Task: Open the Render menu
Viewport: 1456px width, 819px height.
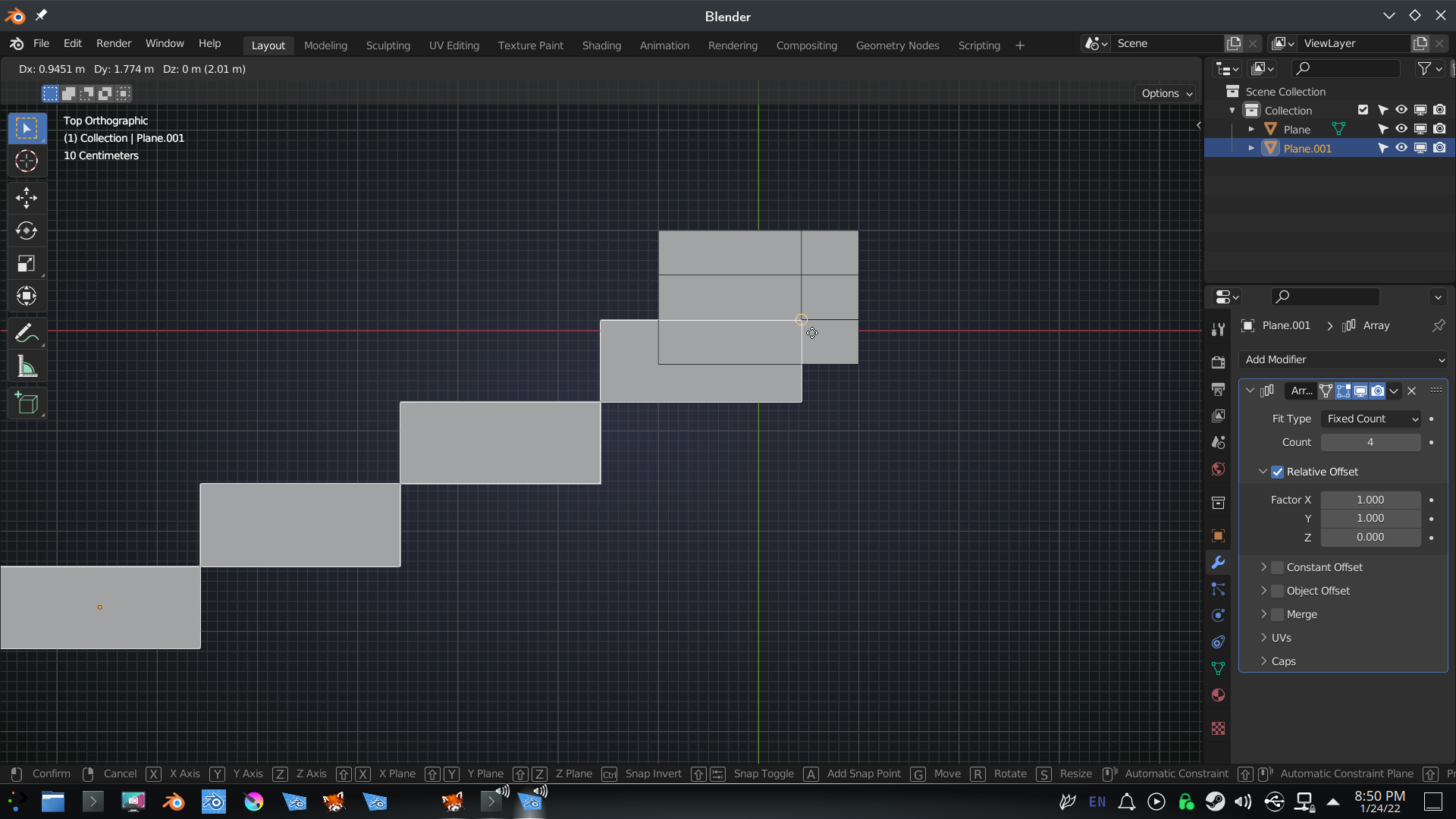Action: pos(114,43)
